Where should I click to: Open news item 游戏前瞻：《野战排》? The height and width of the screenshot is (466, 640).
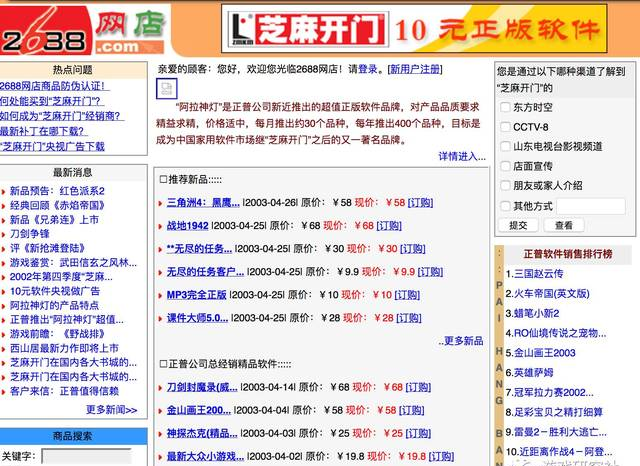(x=57, y=334)
